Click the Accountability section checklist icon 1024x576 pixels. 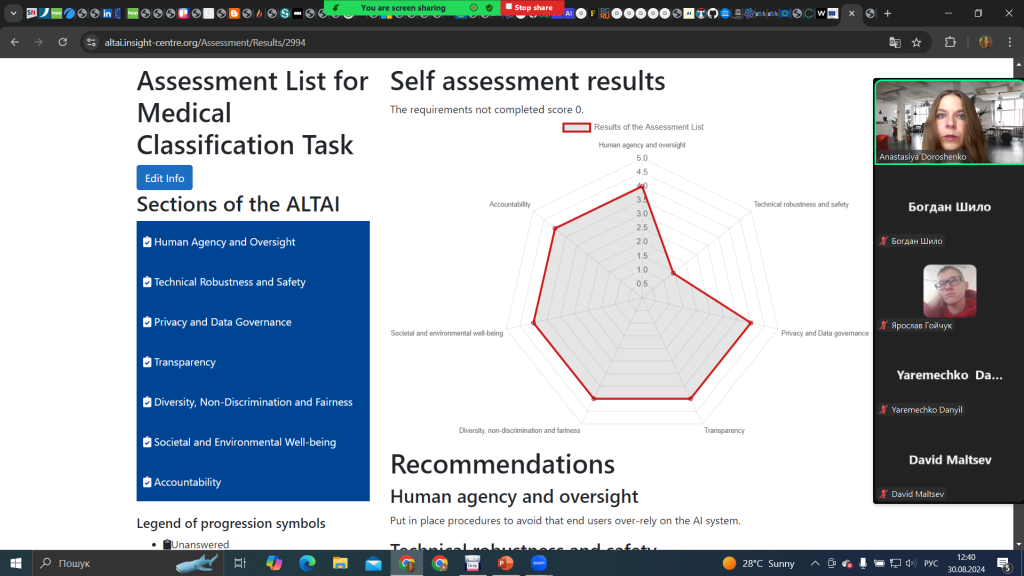147,482
